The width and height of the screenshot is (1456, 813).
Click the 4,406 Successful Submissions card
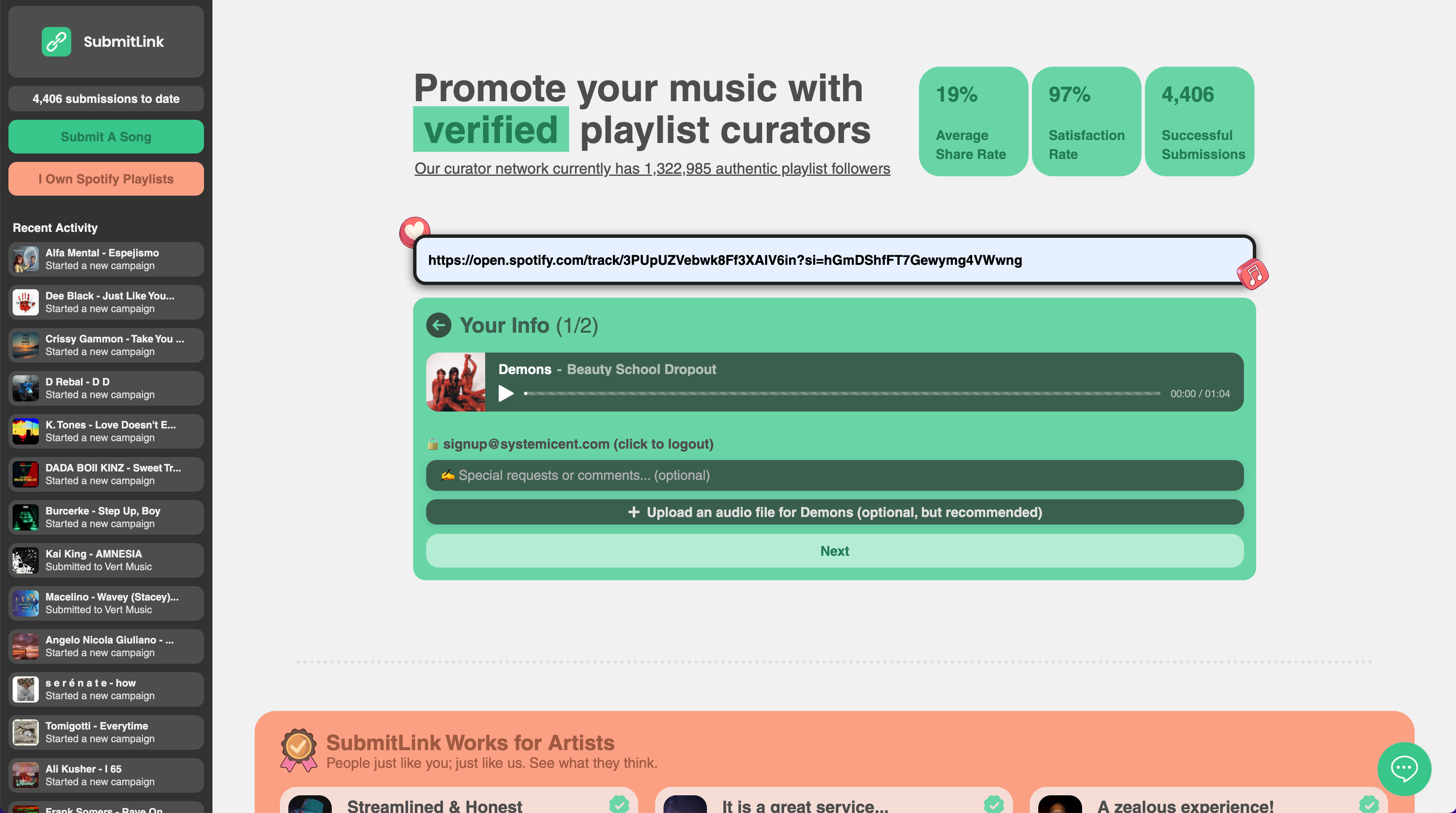[x=1199, y=121]
